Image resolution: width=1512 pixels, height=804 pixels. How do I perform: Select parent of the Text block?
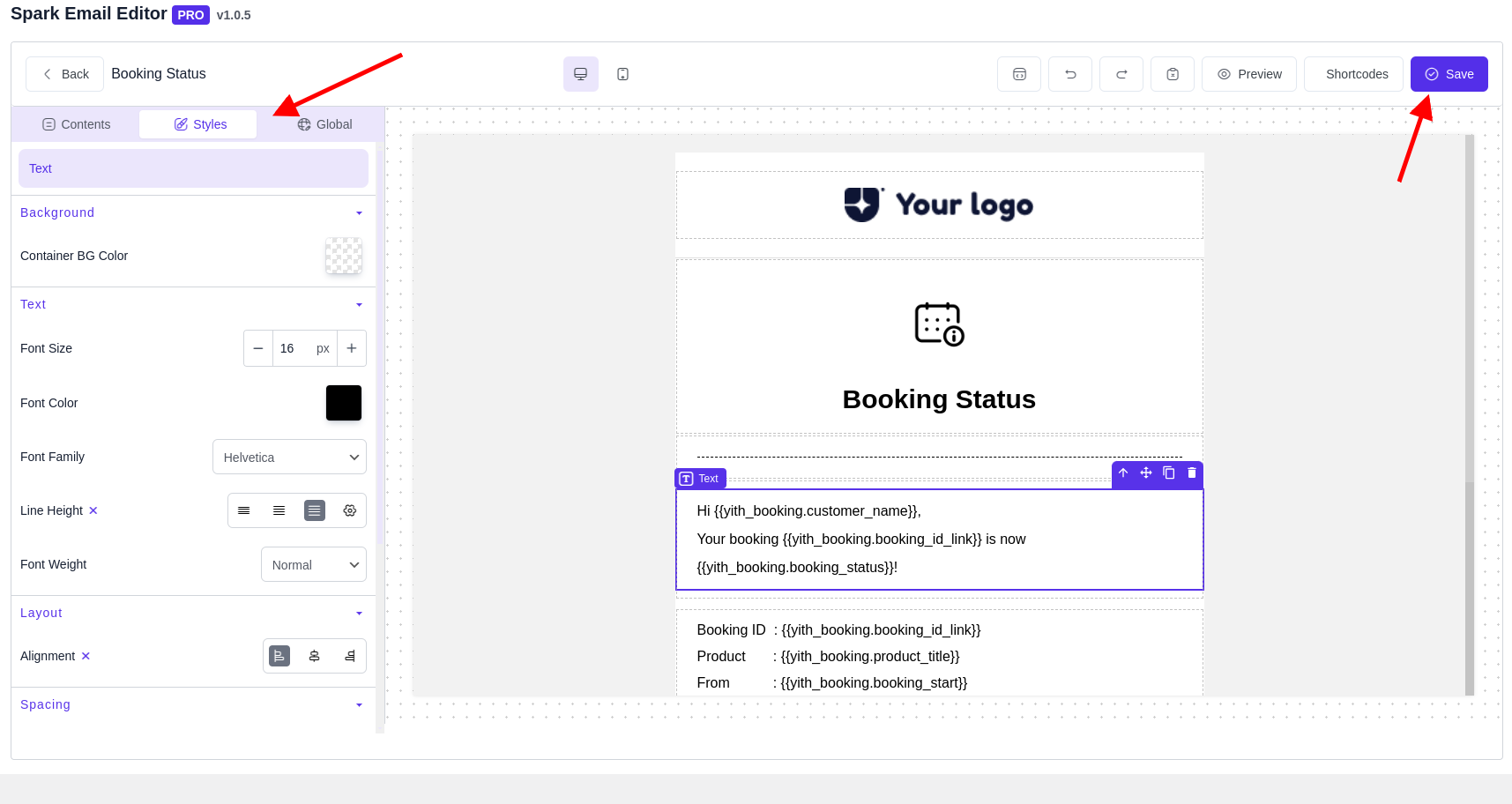pos(1122,473)
